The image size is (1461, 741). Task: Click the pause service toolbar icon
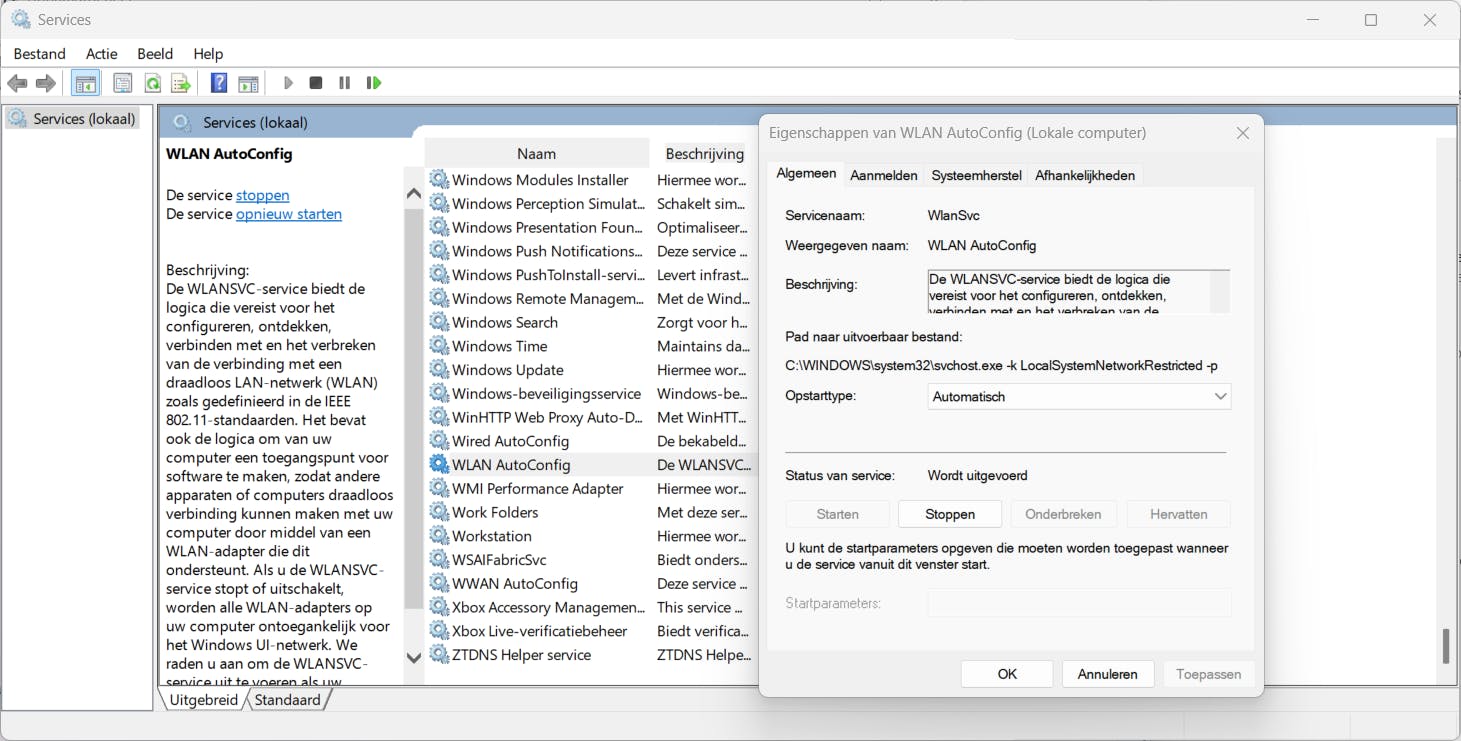[x=345, y=83]
